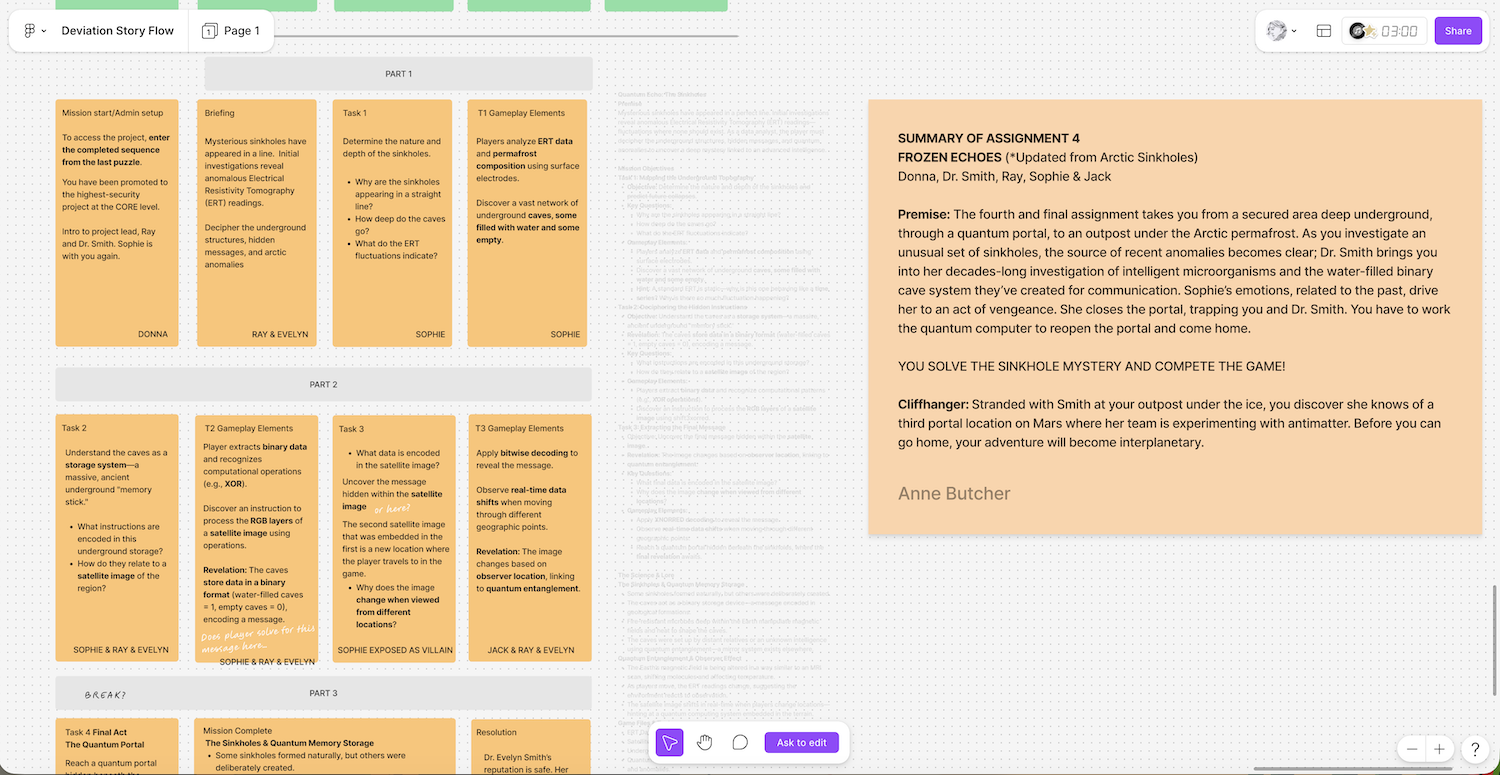Select the Task 2 sticky note

117,538
